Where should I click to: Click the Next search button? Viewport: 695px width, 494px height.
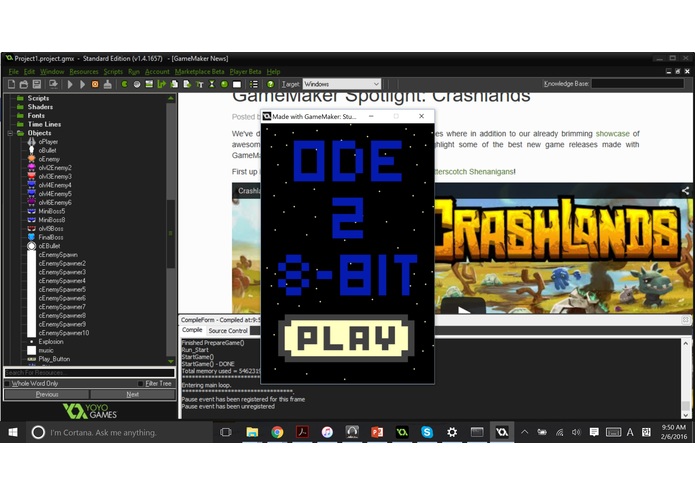(x=133, y=394)
